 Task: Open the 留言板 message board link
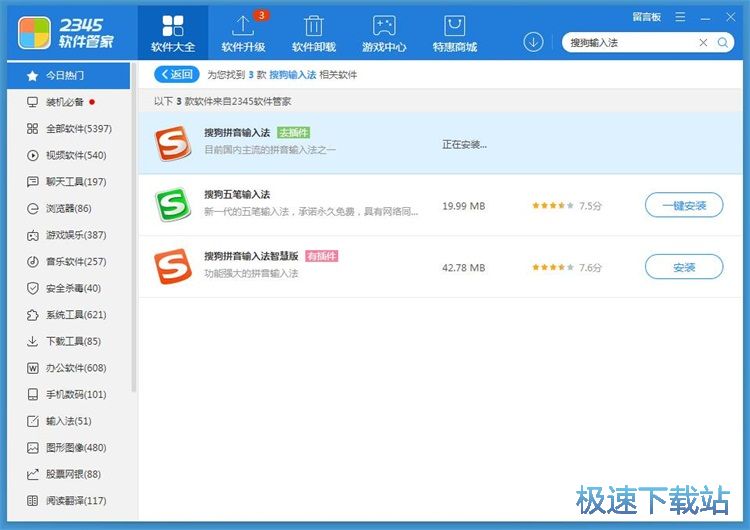coord(647,17)
